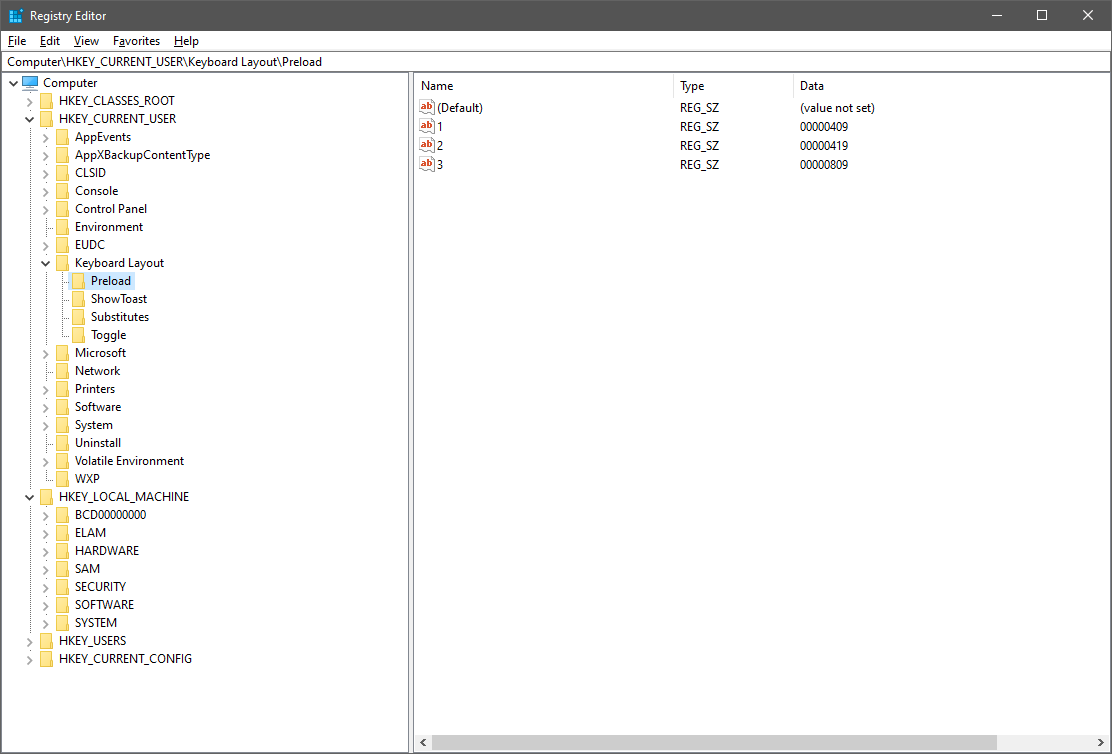Open the Help menu

point(186,41)
